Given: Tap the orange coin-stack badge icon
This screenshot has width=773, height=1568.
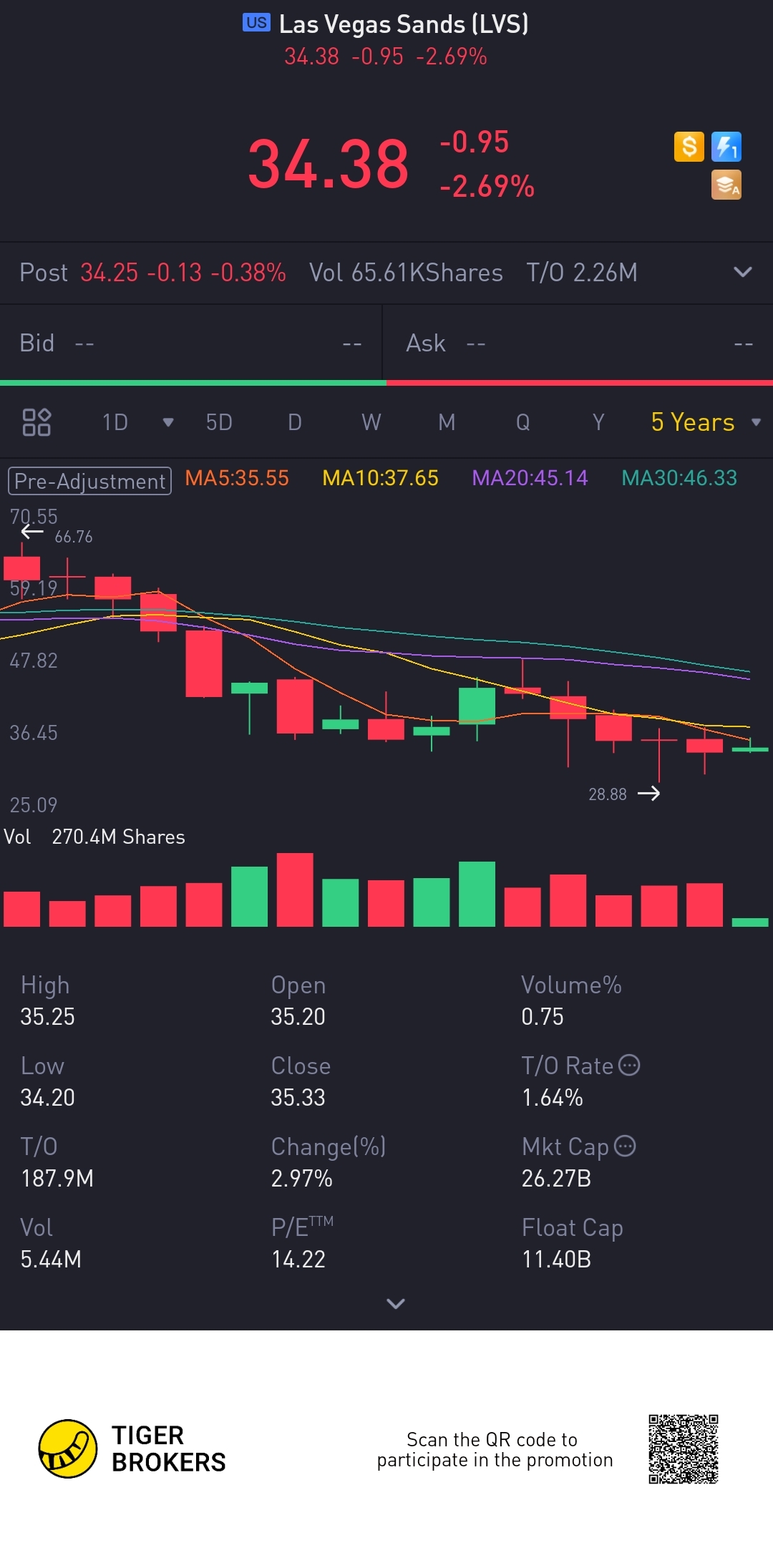Looking at the screenshot, I should (x=726, y=185).
